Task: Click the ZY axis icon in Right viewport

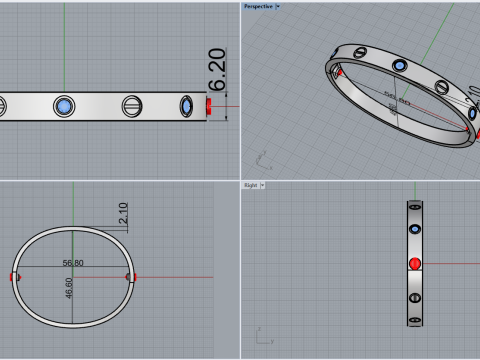Action: 265,336
